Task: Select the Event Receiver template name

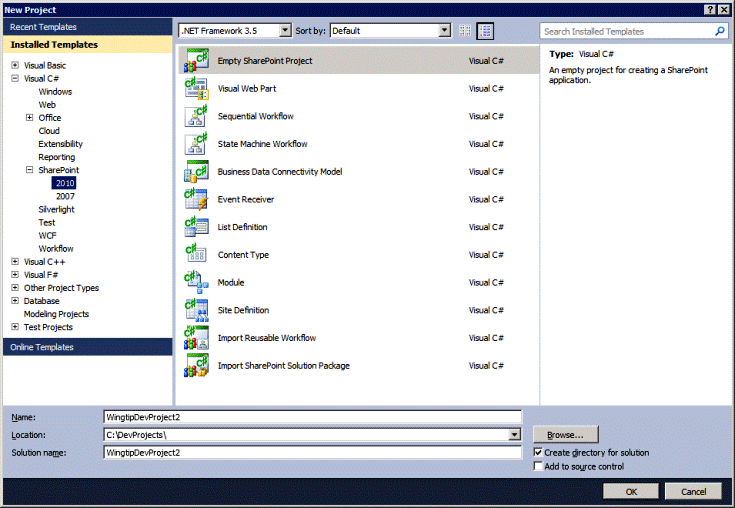Action: point(246,200)
